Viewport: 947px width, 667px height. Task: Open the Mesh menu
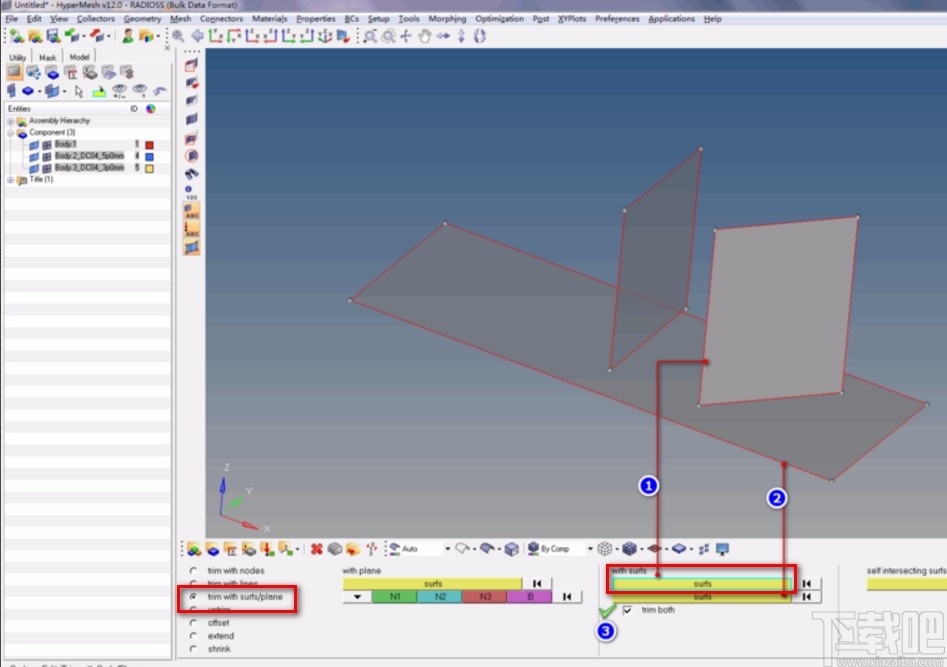coord(181,19)
